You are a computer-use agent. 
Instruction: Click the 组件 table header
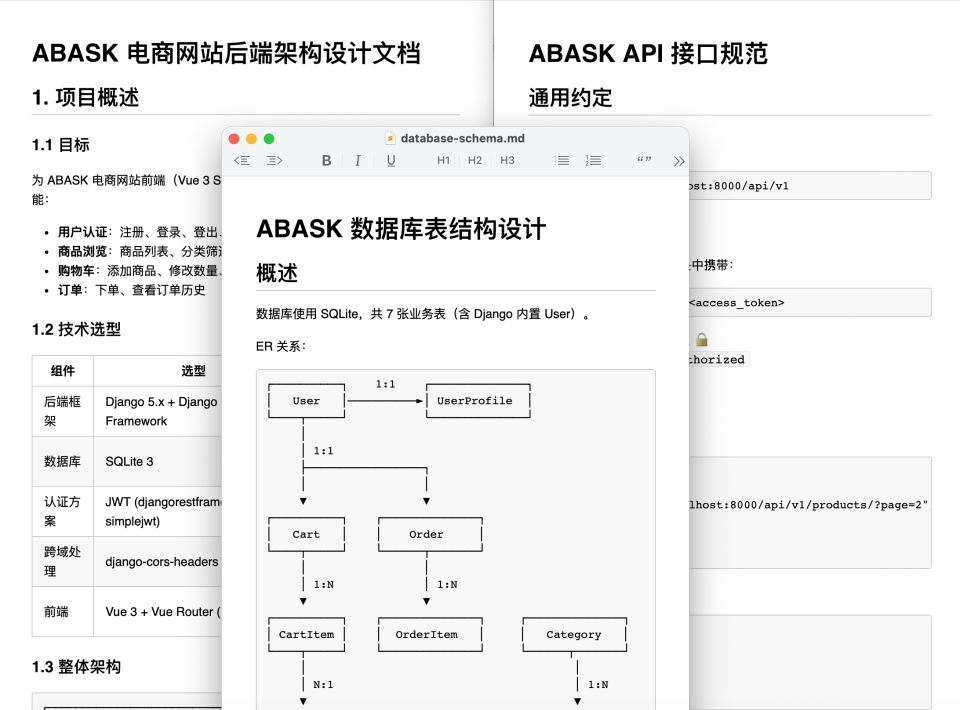[62, 371]
